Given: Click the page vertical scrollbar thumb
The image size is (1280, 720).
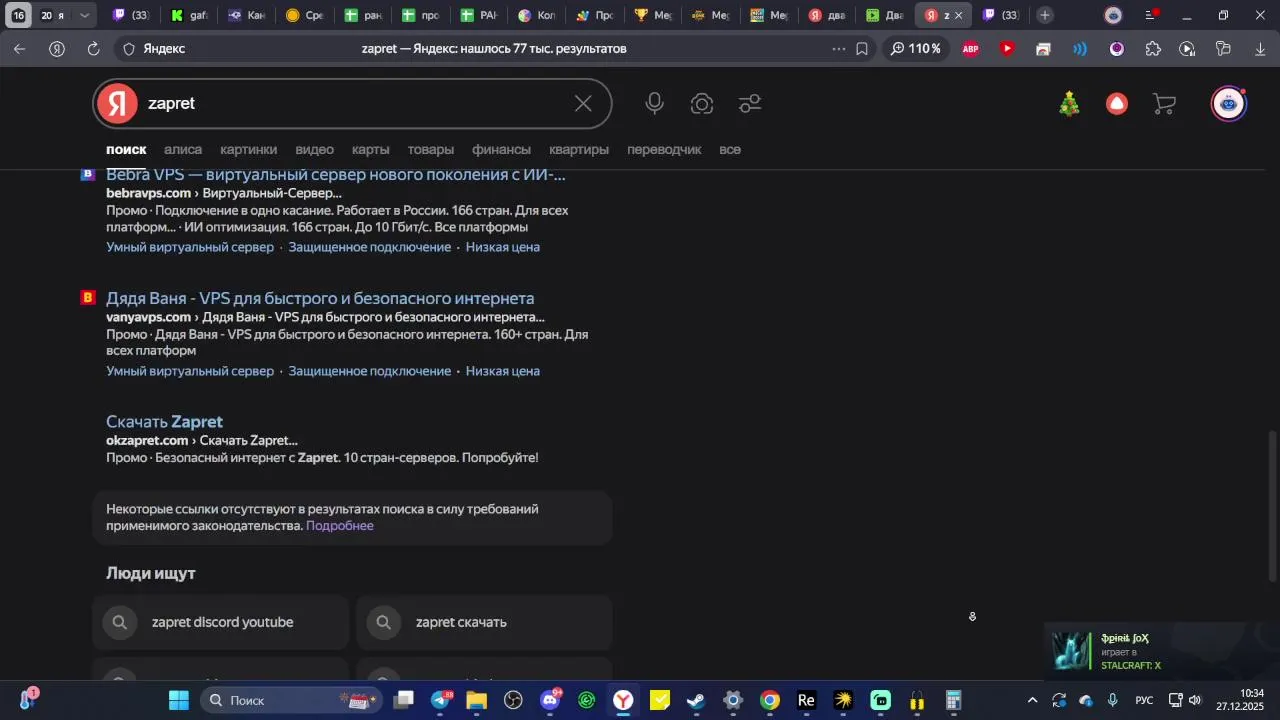Looking at the screenshot, I should pos(1273,505).
